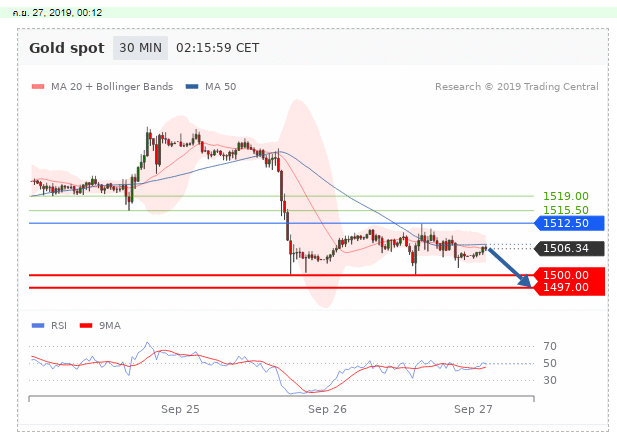The height and width of the screenshot is (446, 617).
Task: Click the MA 50 blue legend swatch
Action: (x=192, y=87)
